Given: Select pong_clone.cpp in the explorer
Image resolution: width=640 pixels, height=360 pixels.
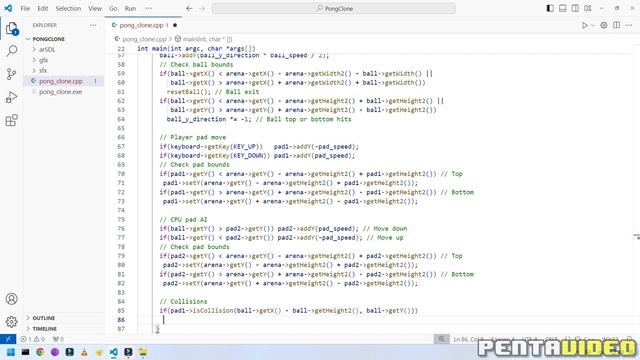Looking at the screenshot, I should (x=61, y=81).
